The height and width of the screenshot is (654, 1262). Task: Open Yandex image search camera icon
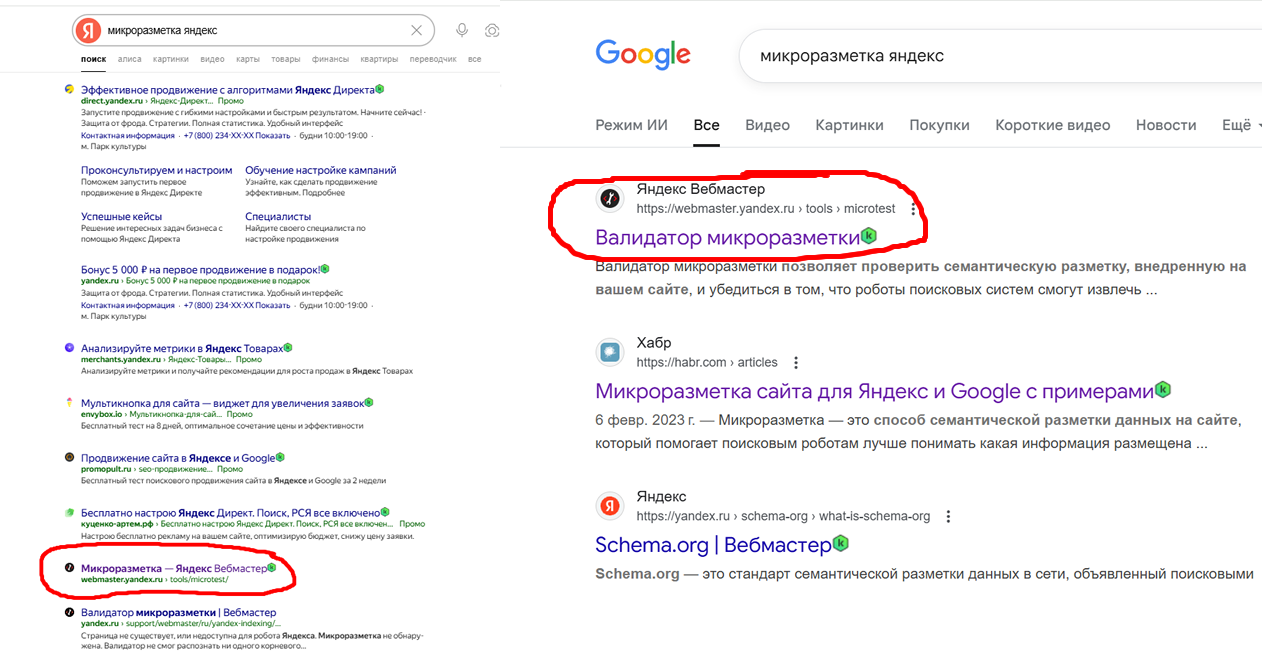[491, 31]
